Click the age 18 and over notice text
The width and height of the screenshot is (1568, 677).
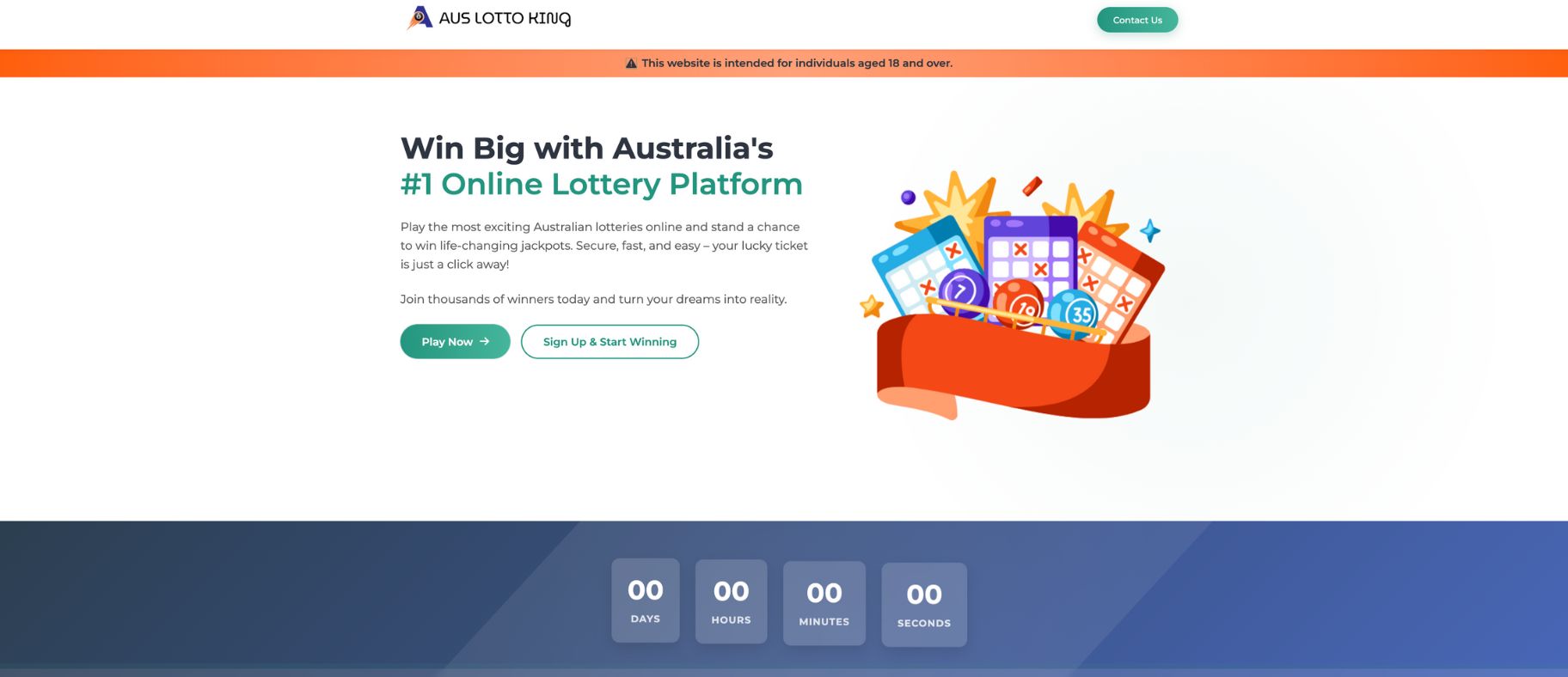[x=797, y=63]
